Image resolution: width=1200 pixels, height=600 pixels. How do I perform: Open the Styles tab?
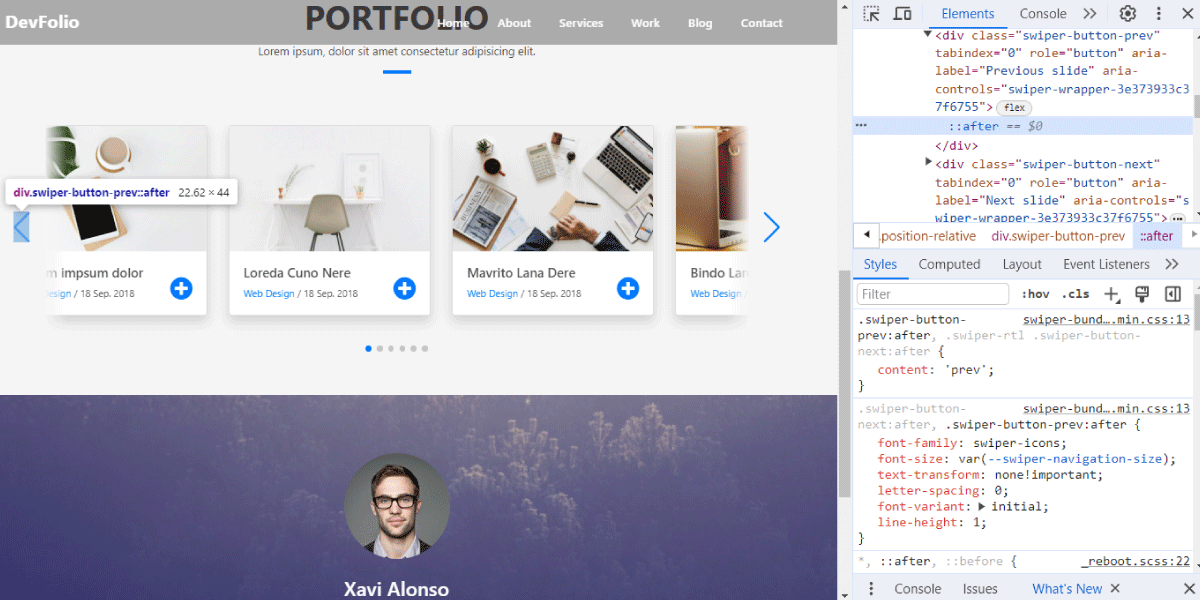881,264
